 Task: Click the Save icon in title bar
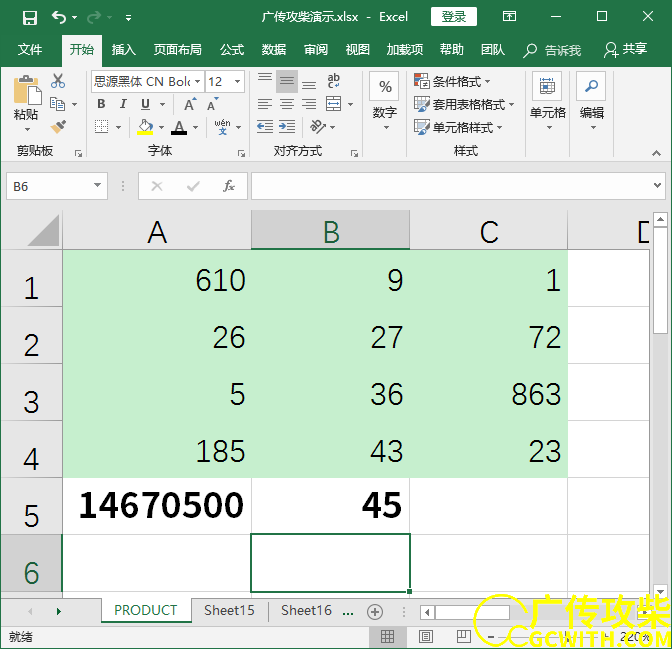[x=30, y=18]
